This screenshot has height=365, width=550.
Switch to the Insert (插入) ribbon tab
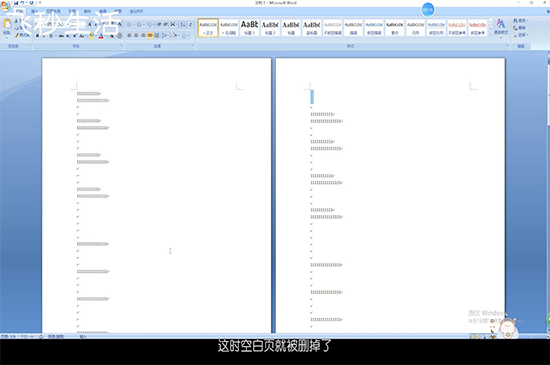34,12
